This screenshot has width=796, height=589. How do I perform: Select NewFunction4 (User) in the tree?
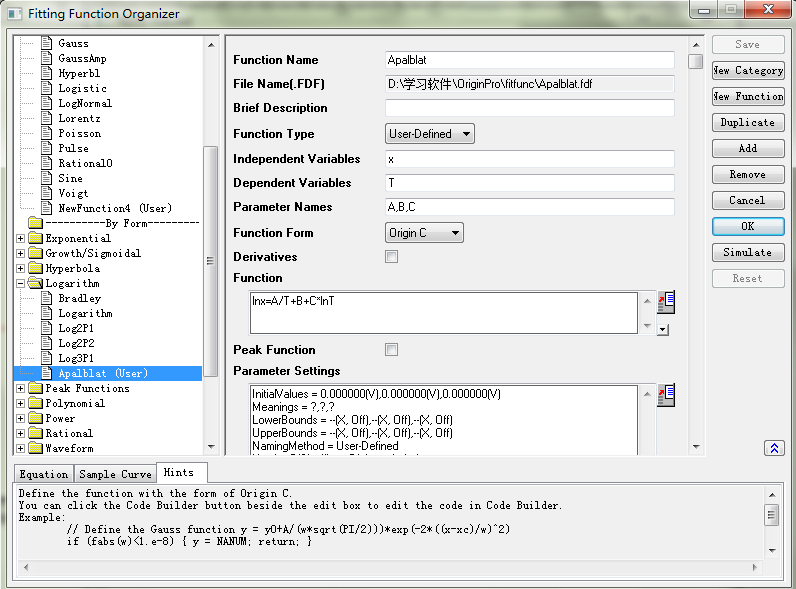115,208
